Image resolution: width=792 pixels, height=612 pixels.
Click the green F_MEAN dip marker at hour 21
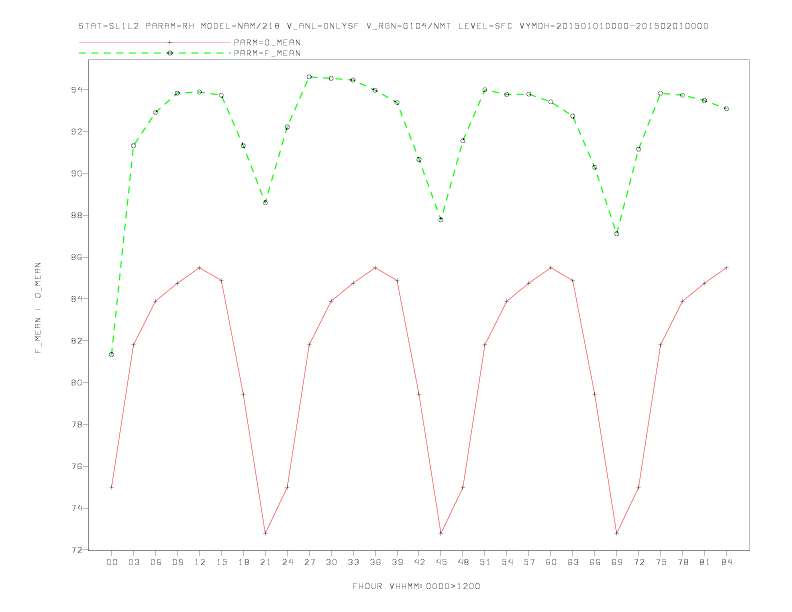click(x=265, y=202)
